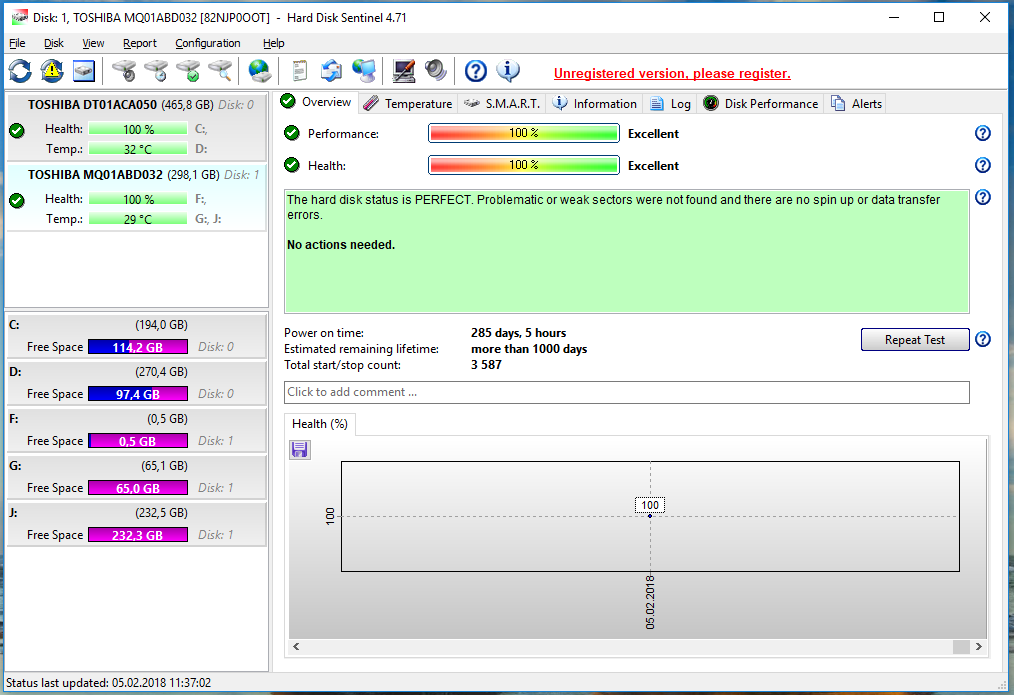This screenshot has height=695, width=1014.
Task: Click the disk test icon with green checkmark
Action: point(188,71)
